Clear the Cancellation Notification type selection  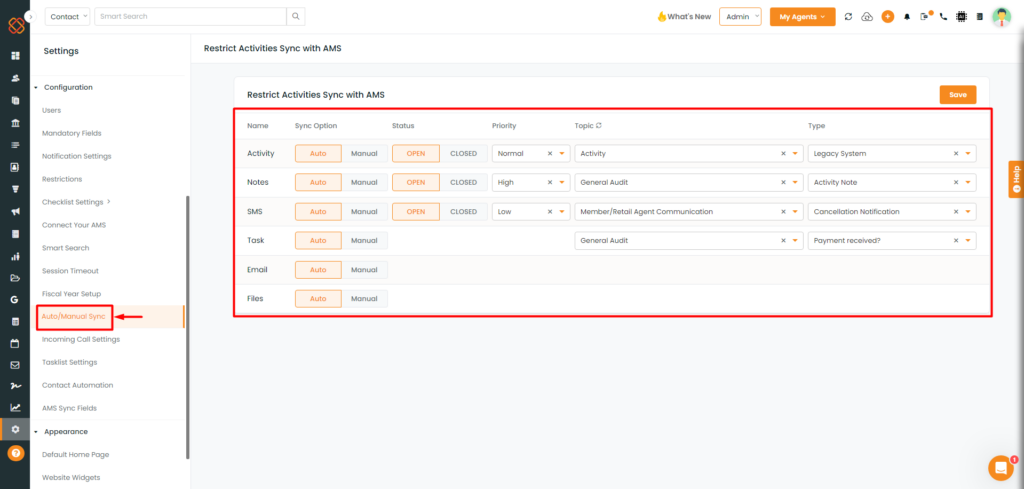956,212
